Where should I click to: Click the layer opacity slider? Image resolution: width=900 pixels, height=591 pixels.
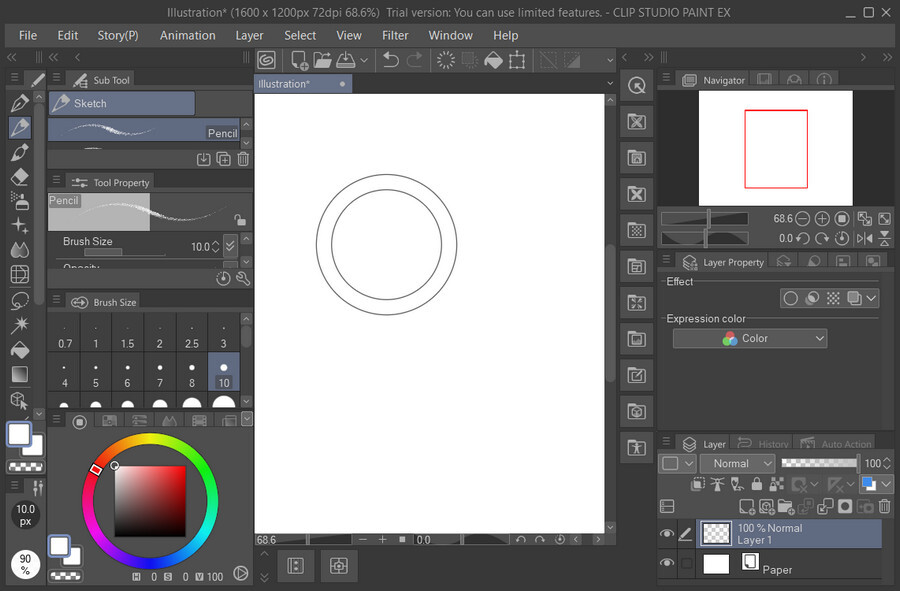click(820, 462)
